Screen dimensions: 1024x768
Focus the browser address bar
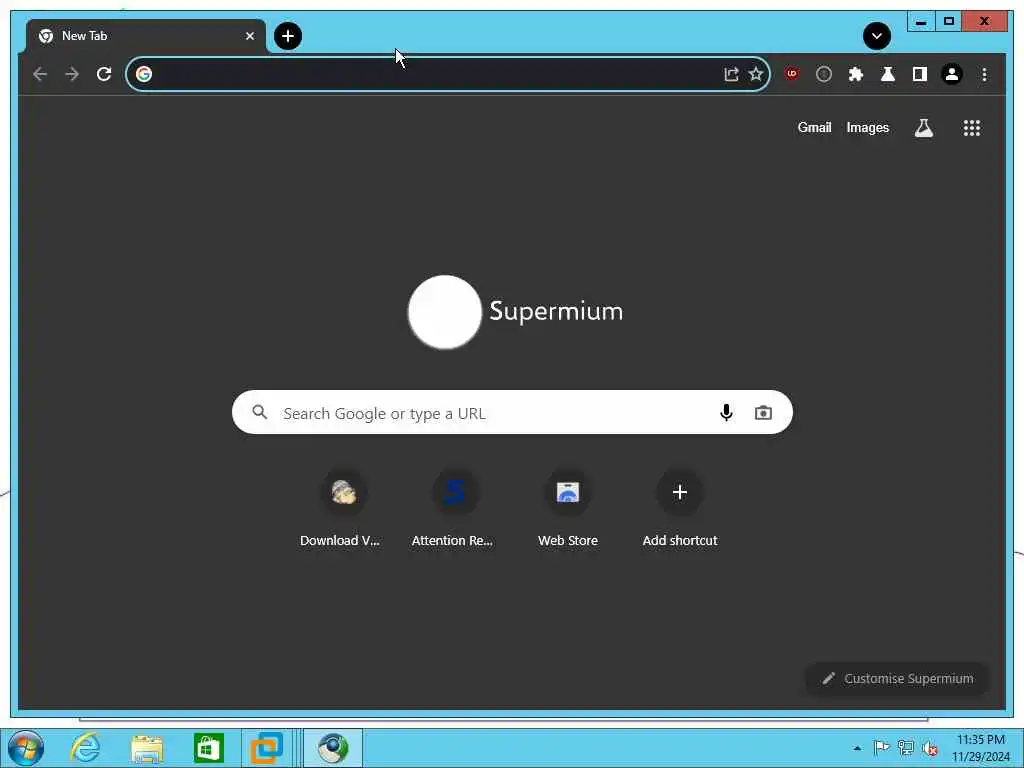click(x=448, y=74)
